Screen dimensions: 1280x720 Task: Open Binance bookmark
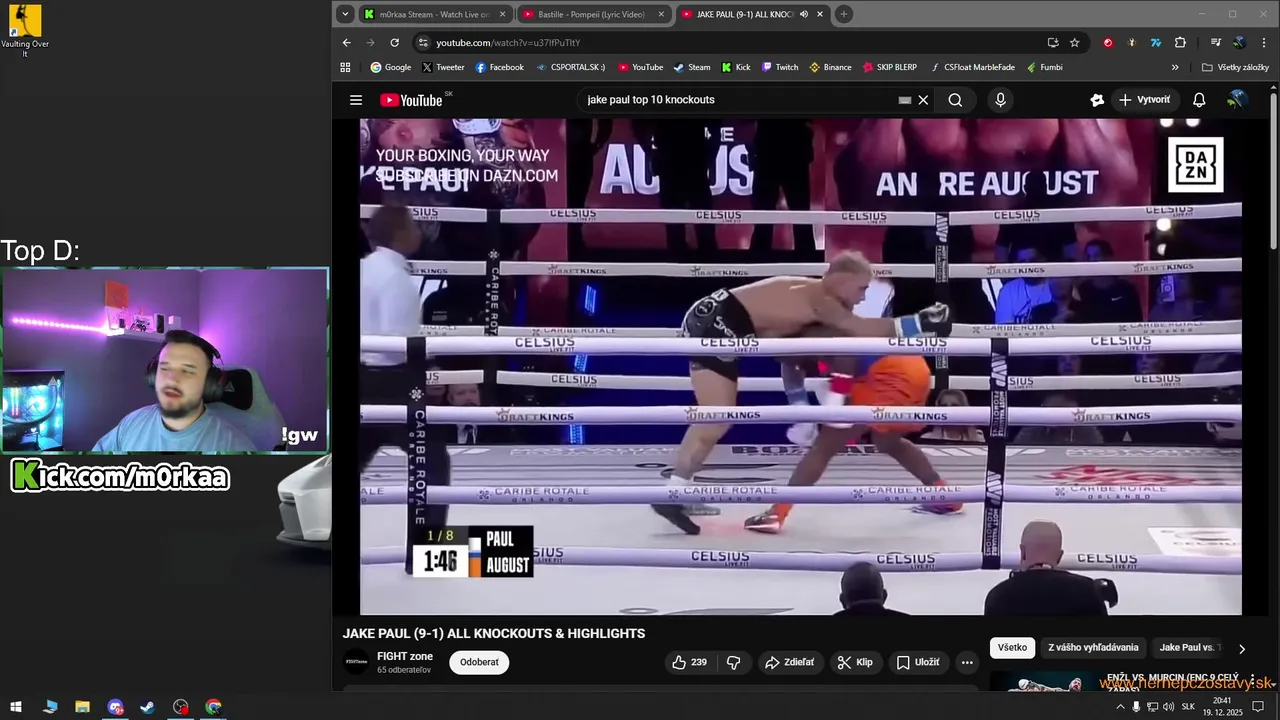[x=830, y=67]
